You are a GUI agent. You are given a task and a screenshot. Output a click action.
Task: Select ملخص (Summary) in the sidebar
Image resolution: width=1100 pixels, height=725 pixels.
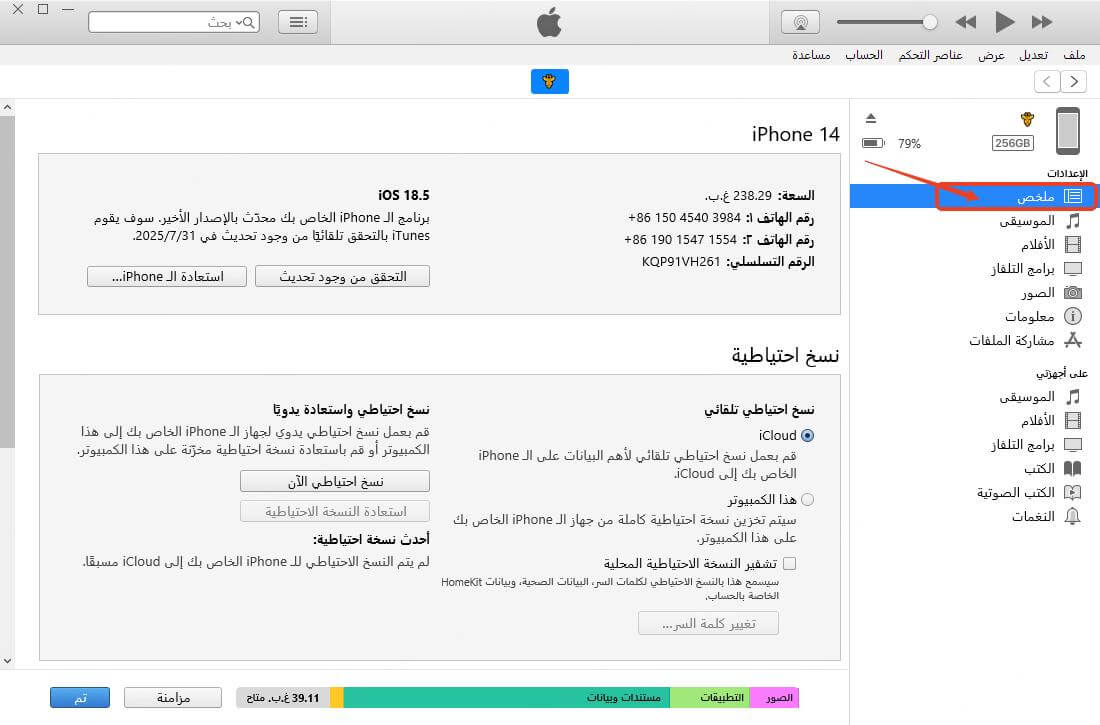pyautogui.click(x=972, y=197)
